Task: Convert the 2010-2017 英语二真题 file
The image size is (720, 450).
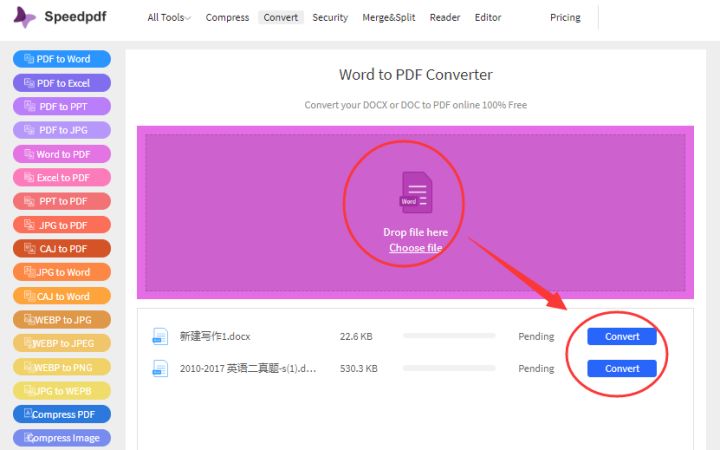Action: click(x=622, y=368)
